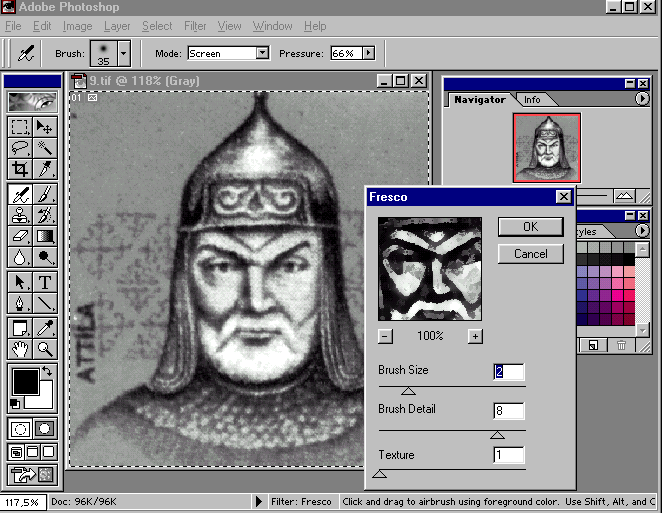The width and height of the screenshot is (662, 513).
Task: Click the white background color swatch
Action: click(x=44, y=401)
